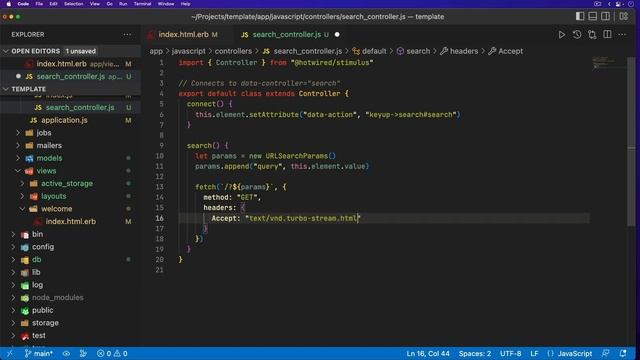Run the code with the play icon
The image size is (640, 360).
[x=562, y=35]
